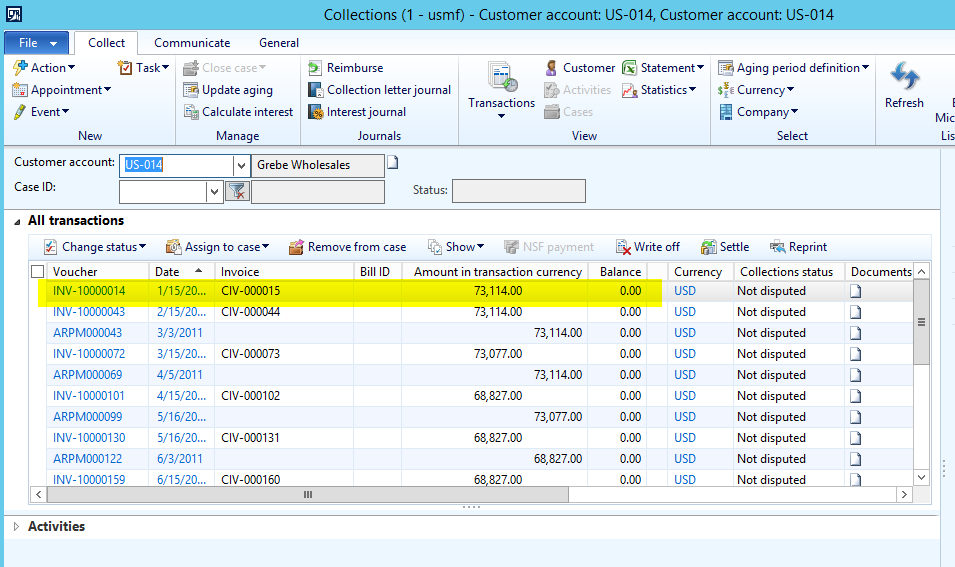Open the Customer account dropdown arrow

point(241,165)
